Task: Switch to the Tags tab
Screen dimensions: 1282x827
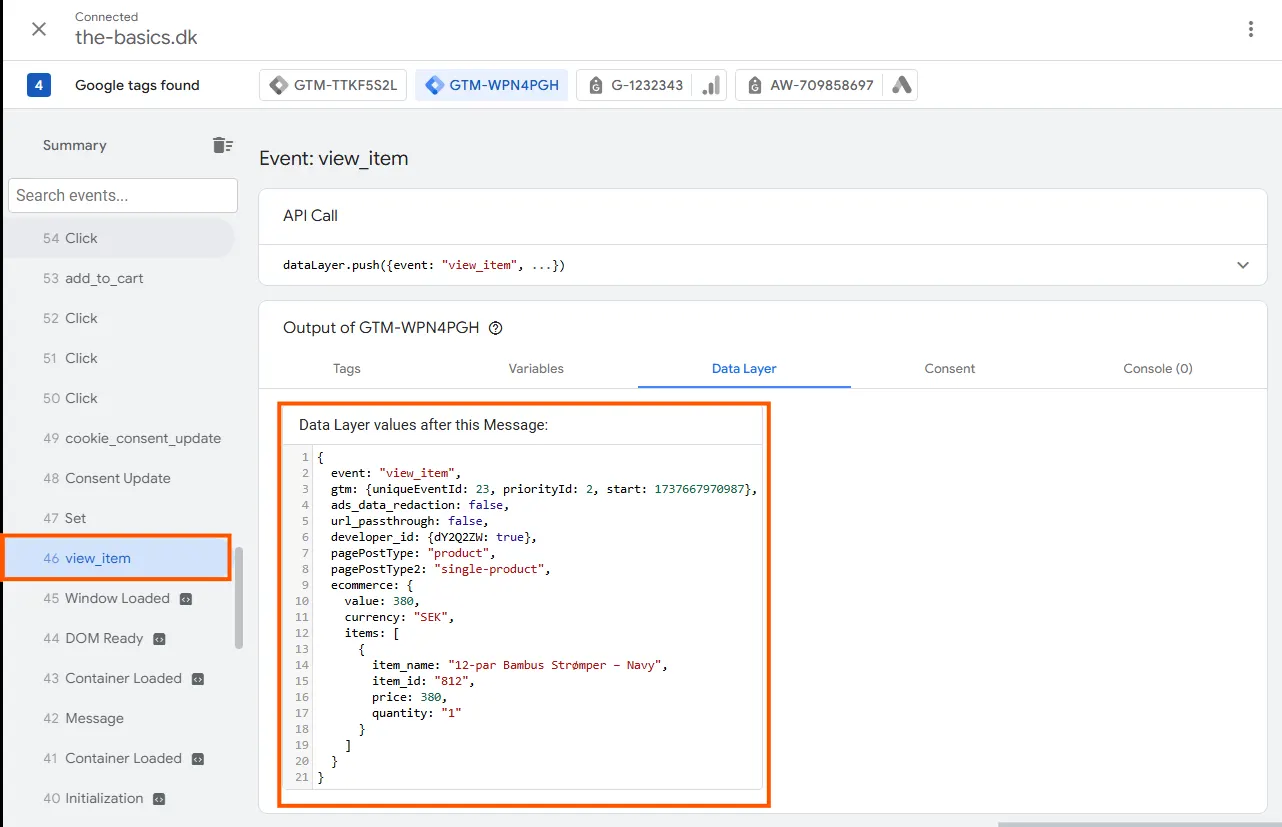Action: coord(347,368)
